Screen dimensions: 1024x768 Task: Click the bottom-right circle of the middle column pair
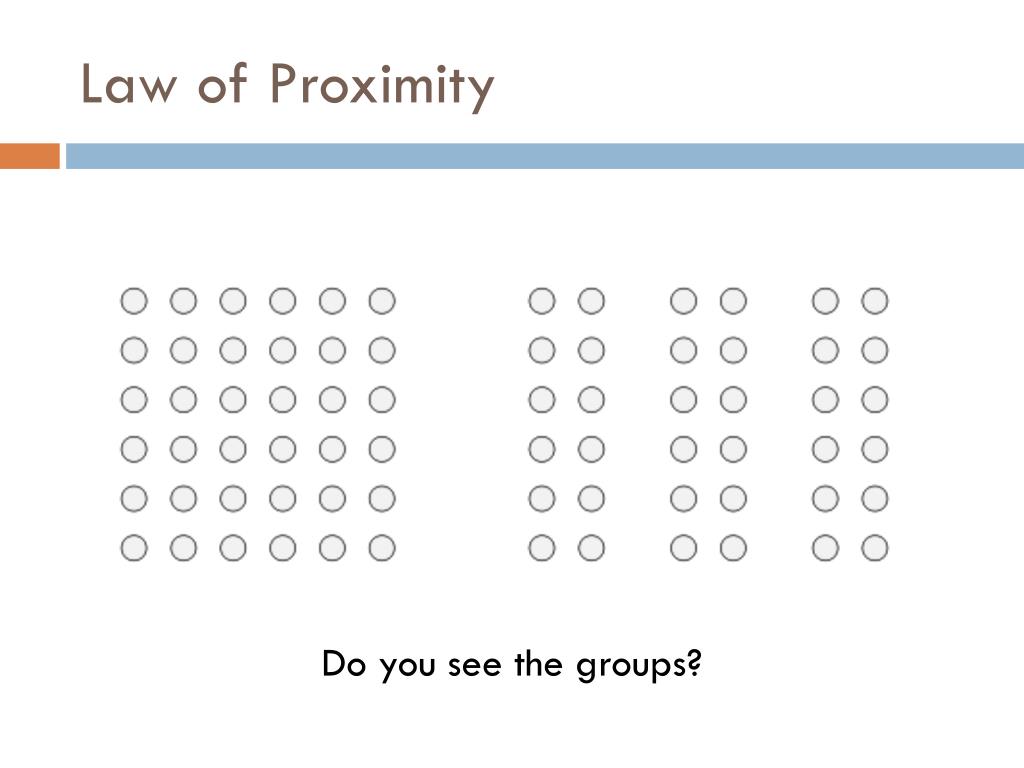click(x=733, y=548)
